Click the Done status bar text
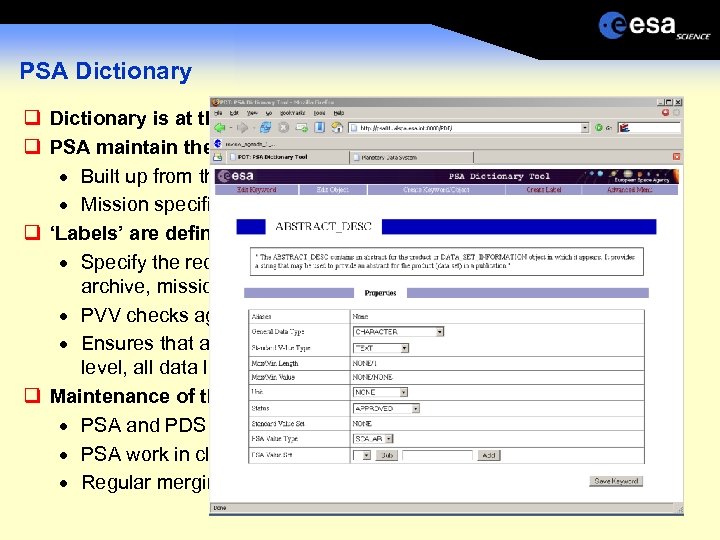Image resolution: width=720 pixels, height=540 pixels. (x=219, y=508)
